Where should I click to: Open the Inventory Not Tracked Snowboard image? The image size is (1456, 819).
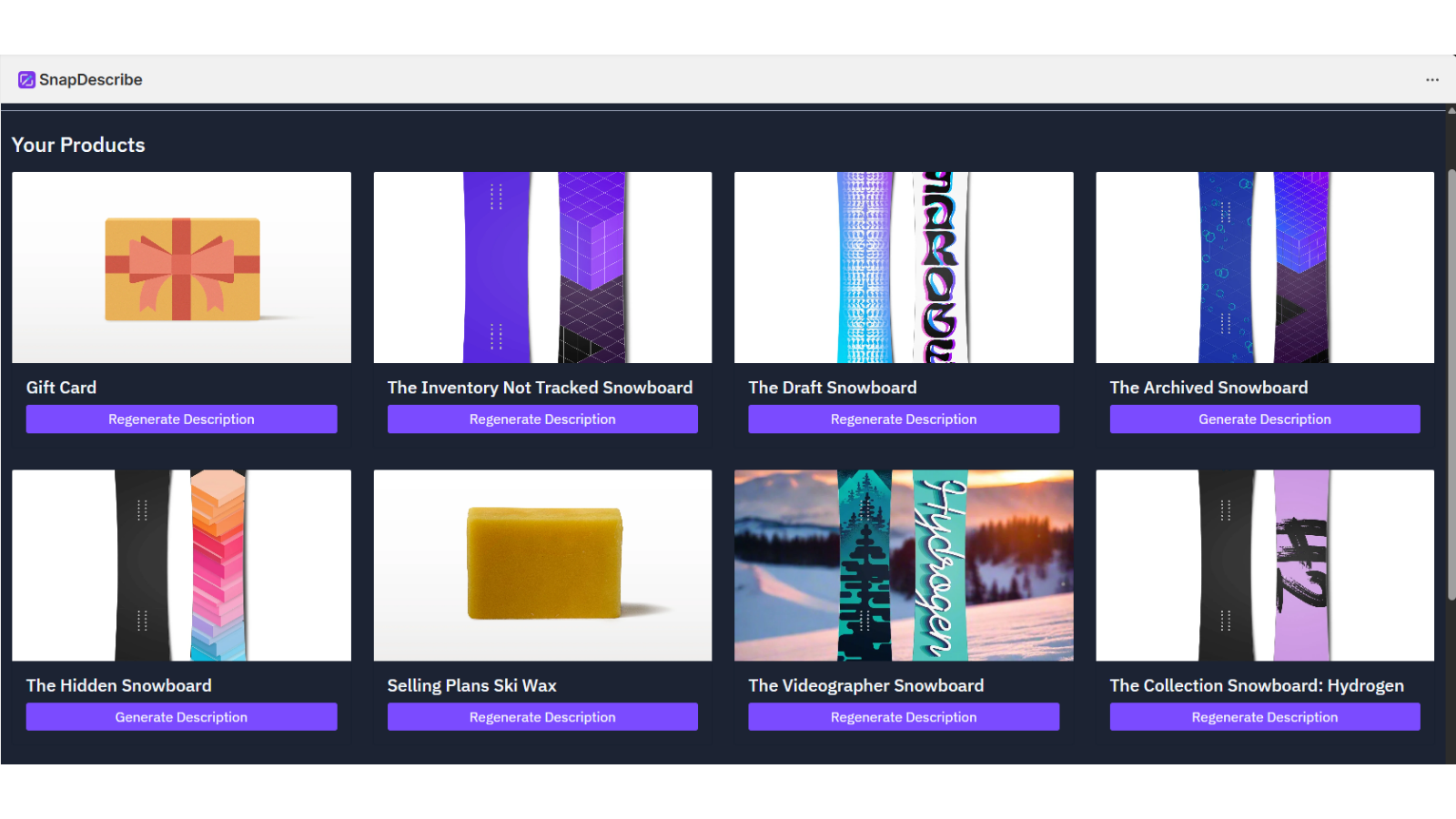542,268
